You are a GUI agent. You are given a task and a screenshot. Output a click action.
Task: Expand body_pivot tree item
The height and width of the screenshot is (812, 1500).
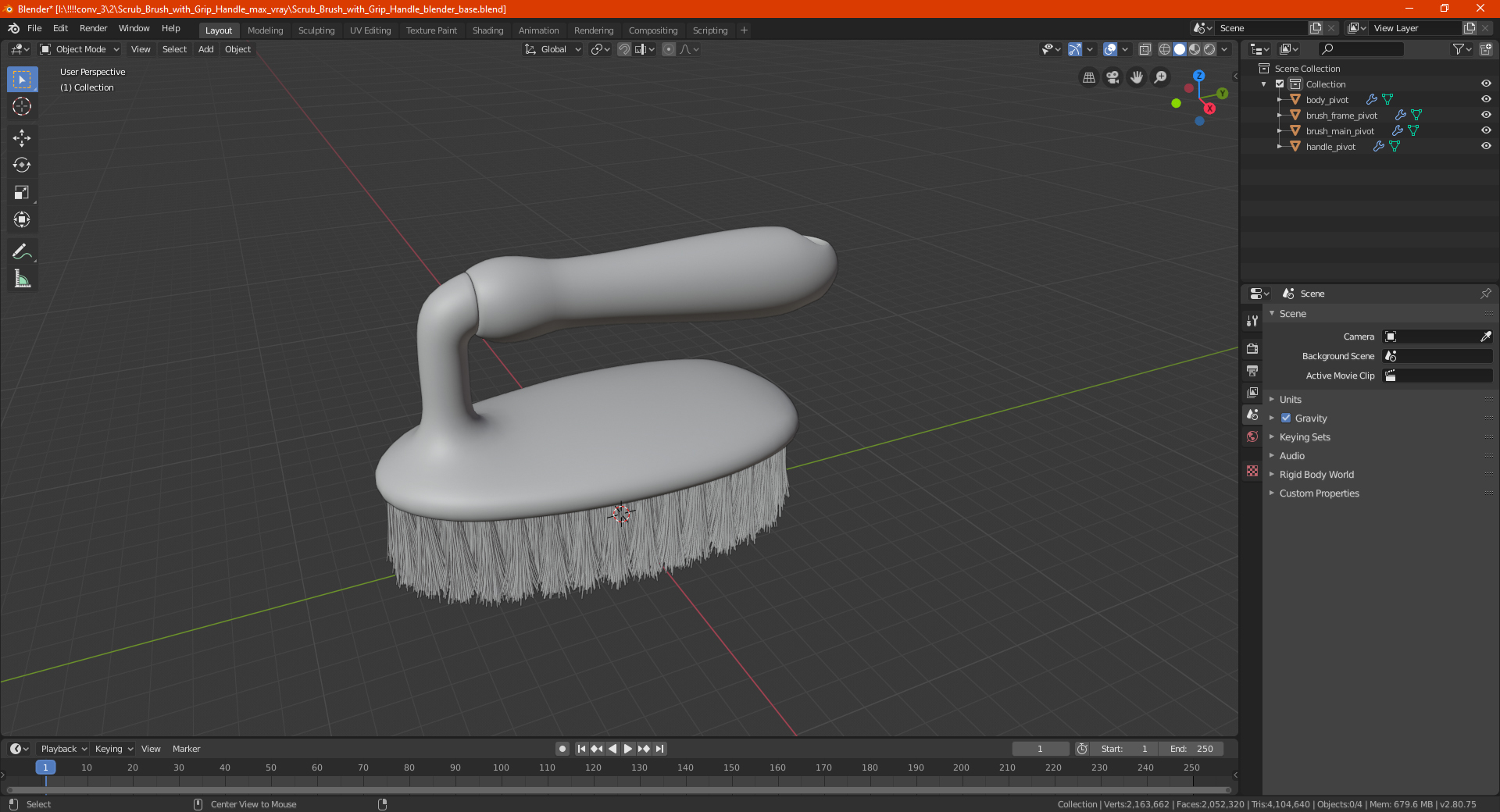1279,99
